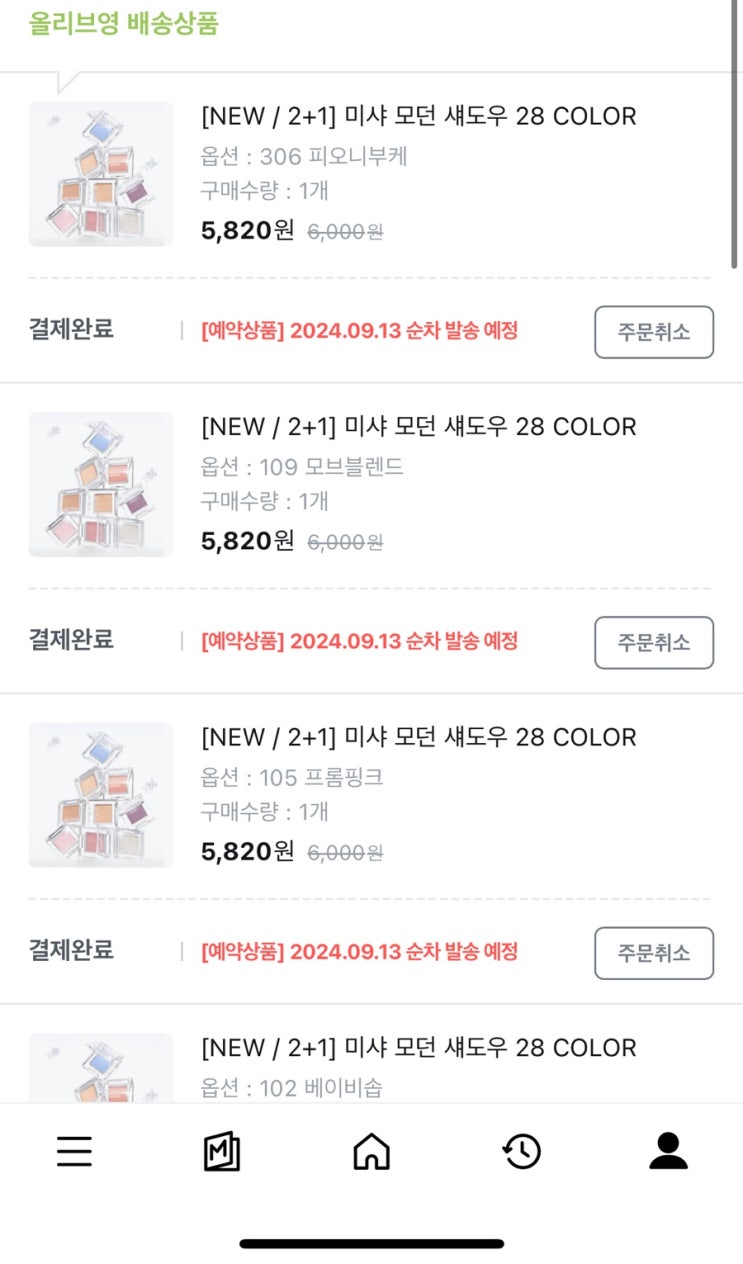Tap the Musinsa-style M brand icon
This screenshot has width=743, height=1264.
click(x=222, y=1152)
